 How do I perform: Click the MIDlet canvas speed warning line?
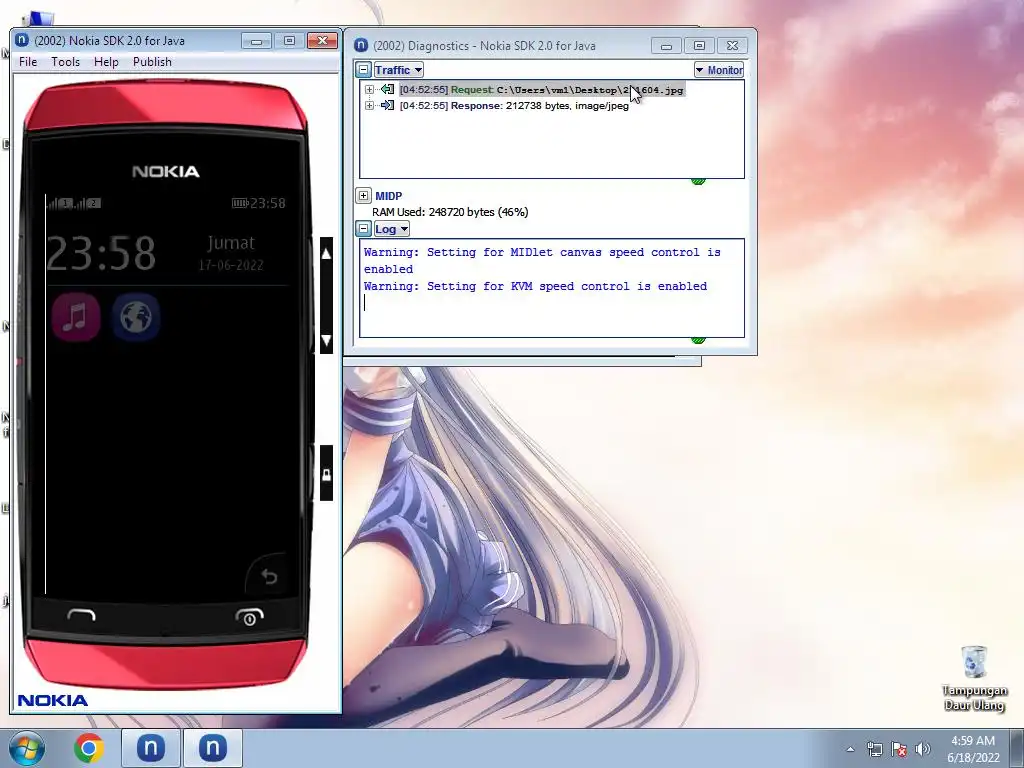tap(542, 260)
